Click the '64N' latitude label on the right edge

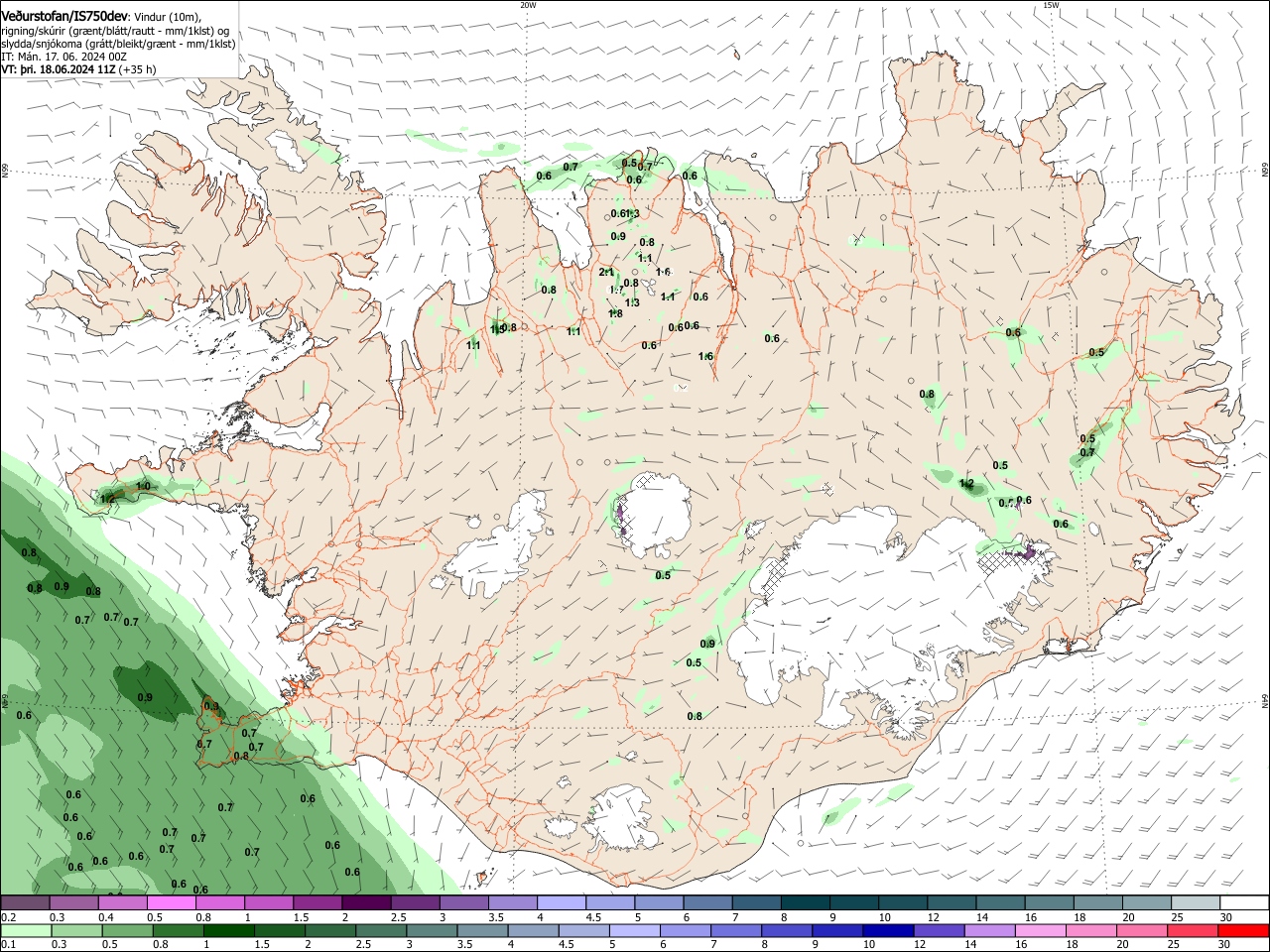tap(1265, 701)
